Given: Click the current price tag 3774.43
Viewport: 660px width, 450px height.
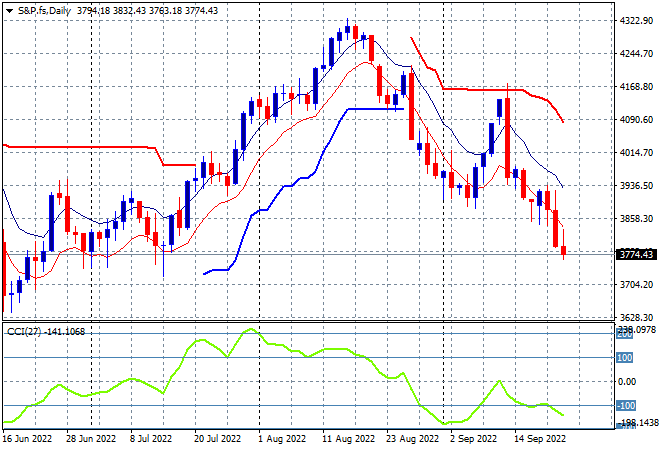Looking at the screenshot, I should 636,254.
